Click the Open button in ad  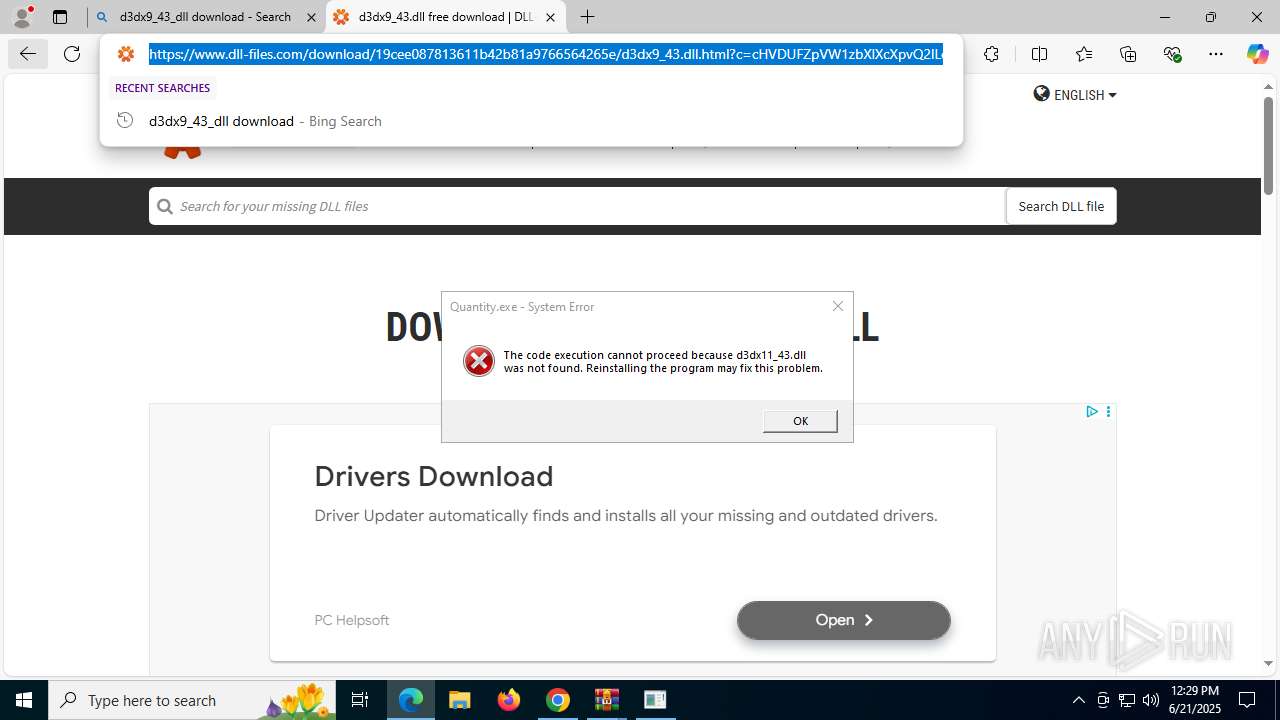[844, 620]
